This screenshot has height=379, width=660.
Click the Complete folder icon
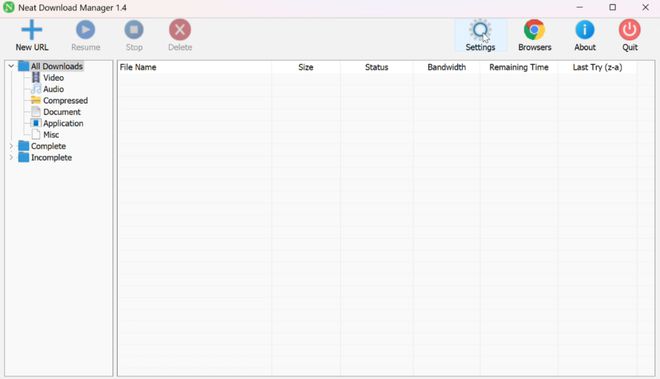click(x=24, y=146)
